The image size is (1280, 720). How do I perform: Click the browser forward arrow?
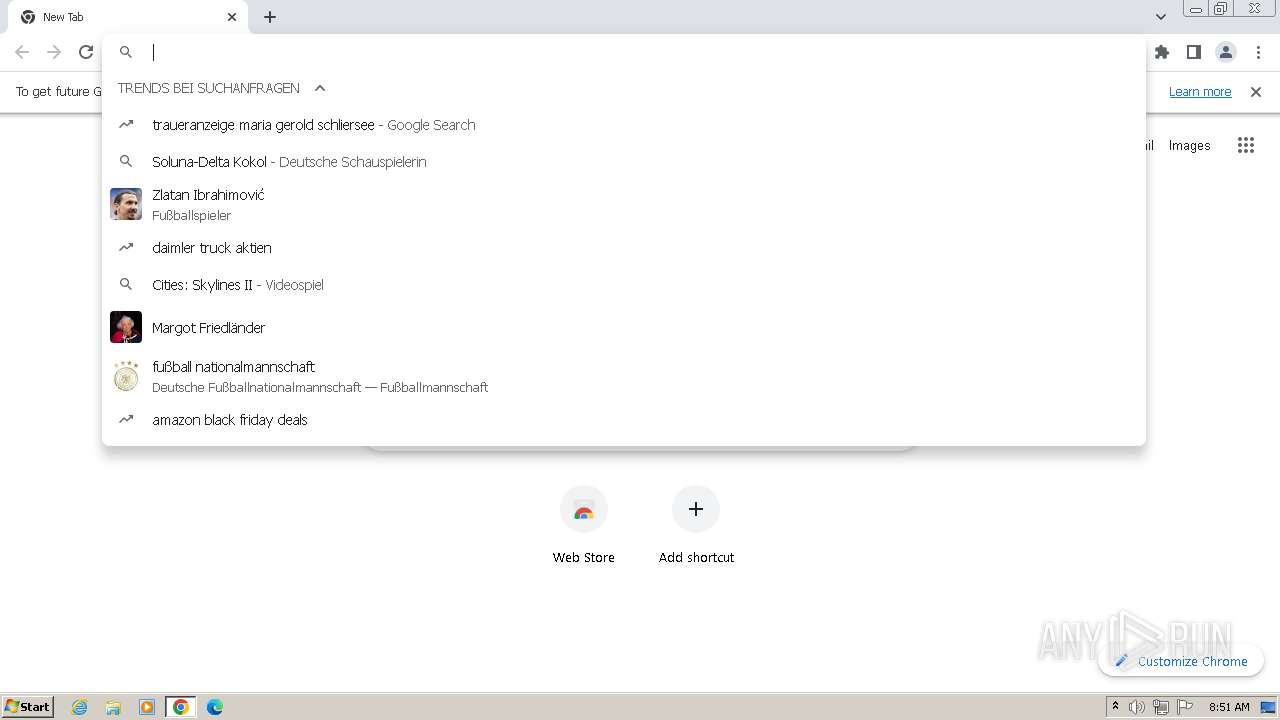(54, 52)
